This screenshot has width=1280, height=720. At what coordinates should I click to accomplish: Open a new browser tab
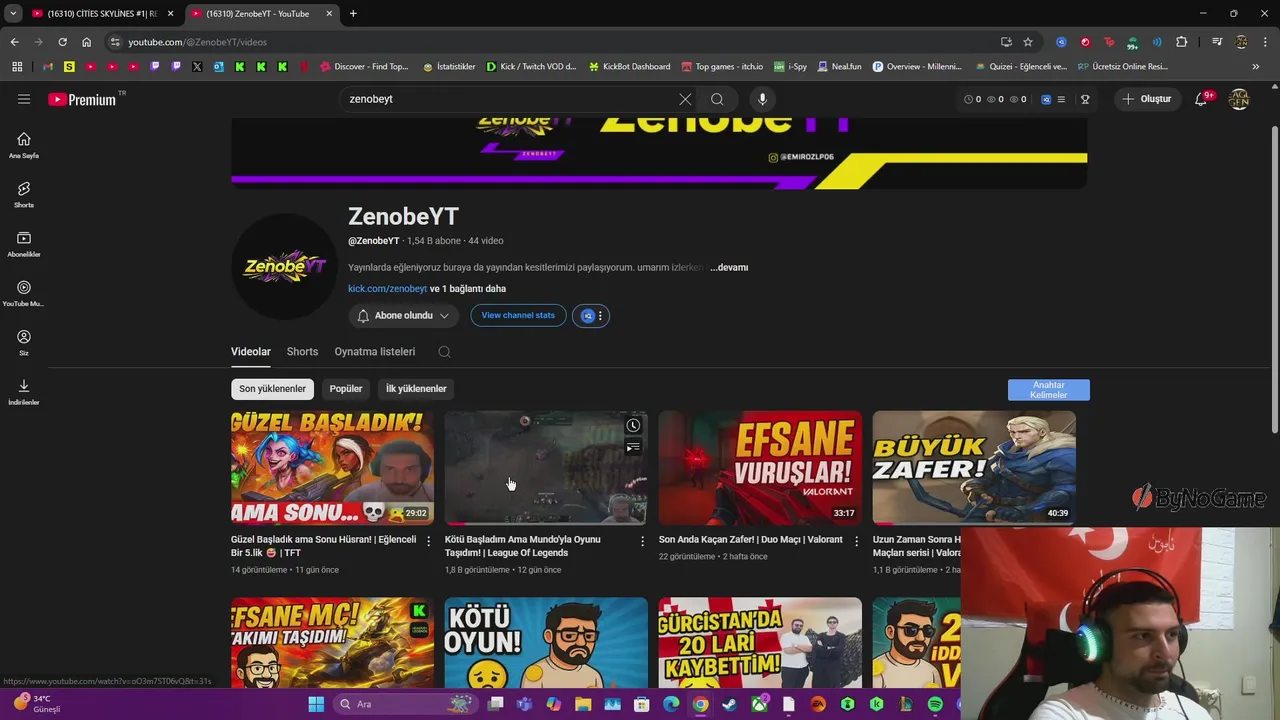353,14
